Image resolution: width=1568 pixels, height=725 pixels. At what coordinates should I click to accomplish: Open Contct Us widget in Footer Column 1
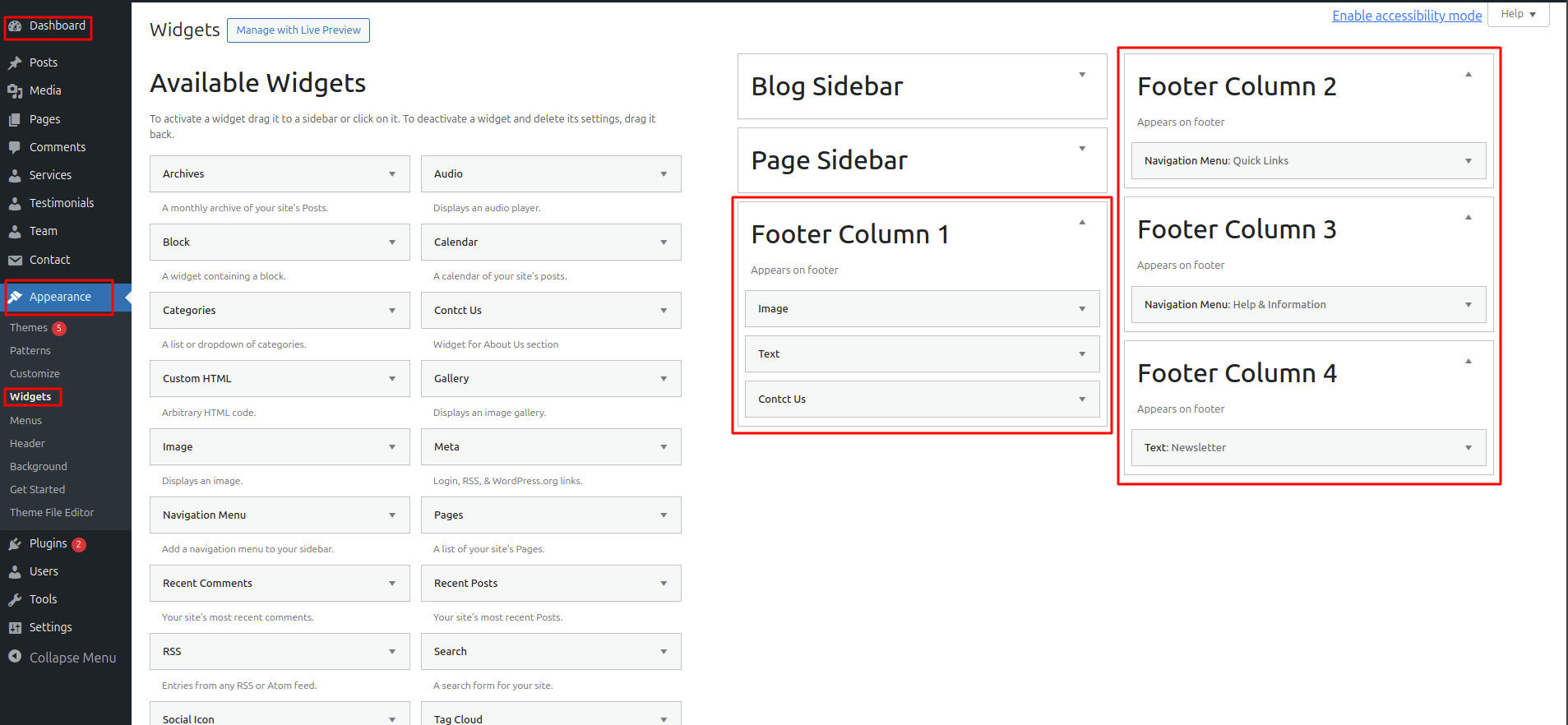coord(922,399)
